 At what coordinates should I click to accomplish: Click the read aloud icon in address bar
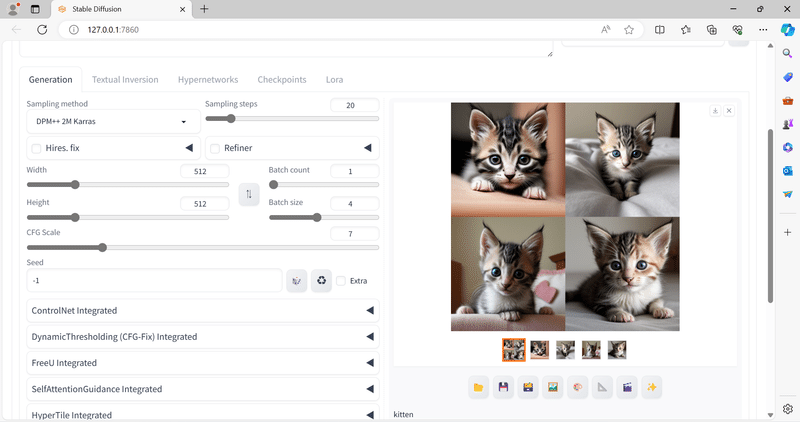(606, 30)
